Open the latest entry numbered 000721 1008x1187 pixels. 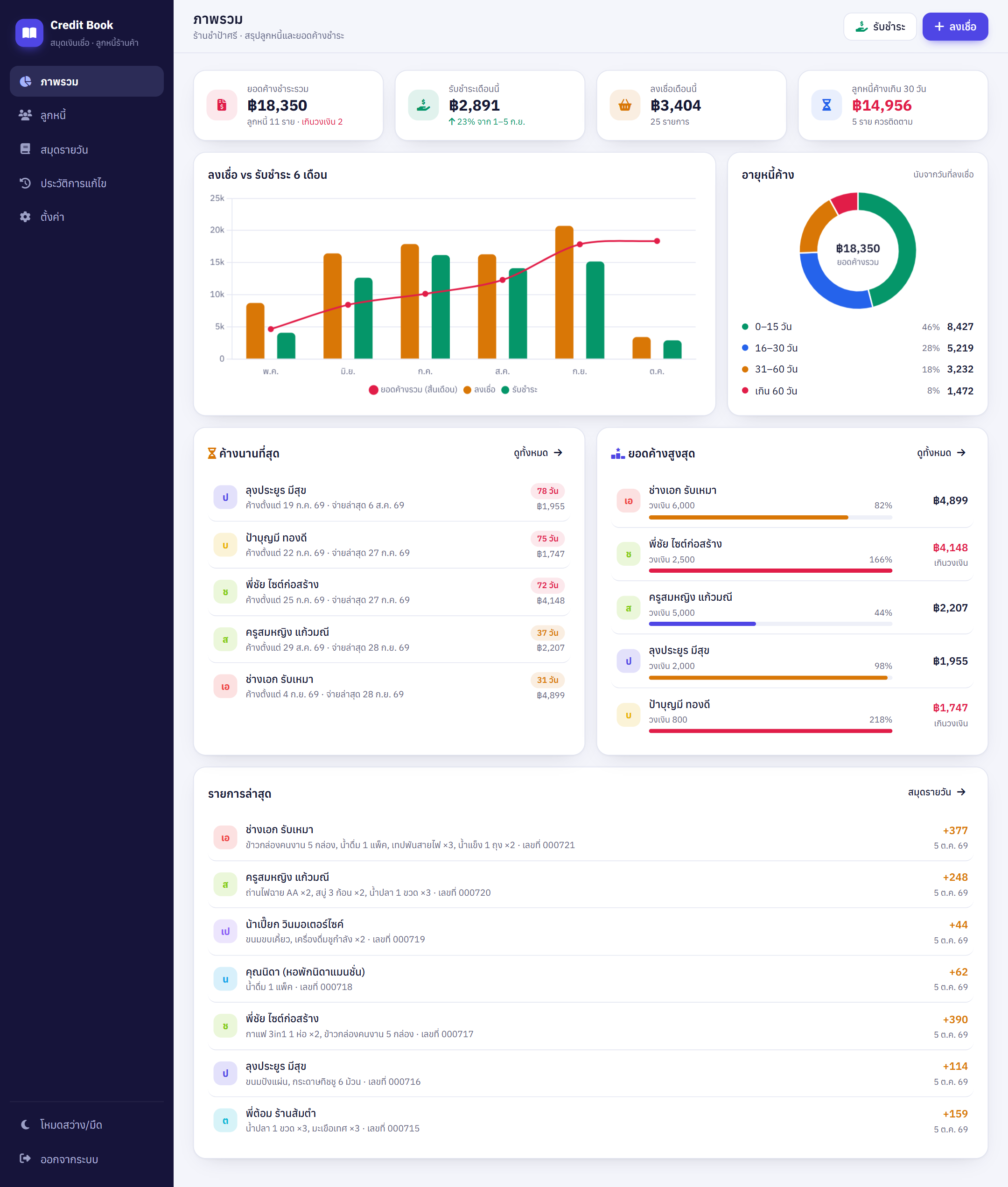590,837
